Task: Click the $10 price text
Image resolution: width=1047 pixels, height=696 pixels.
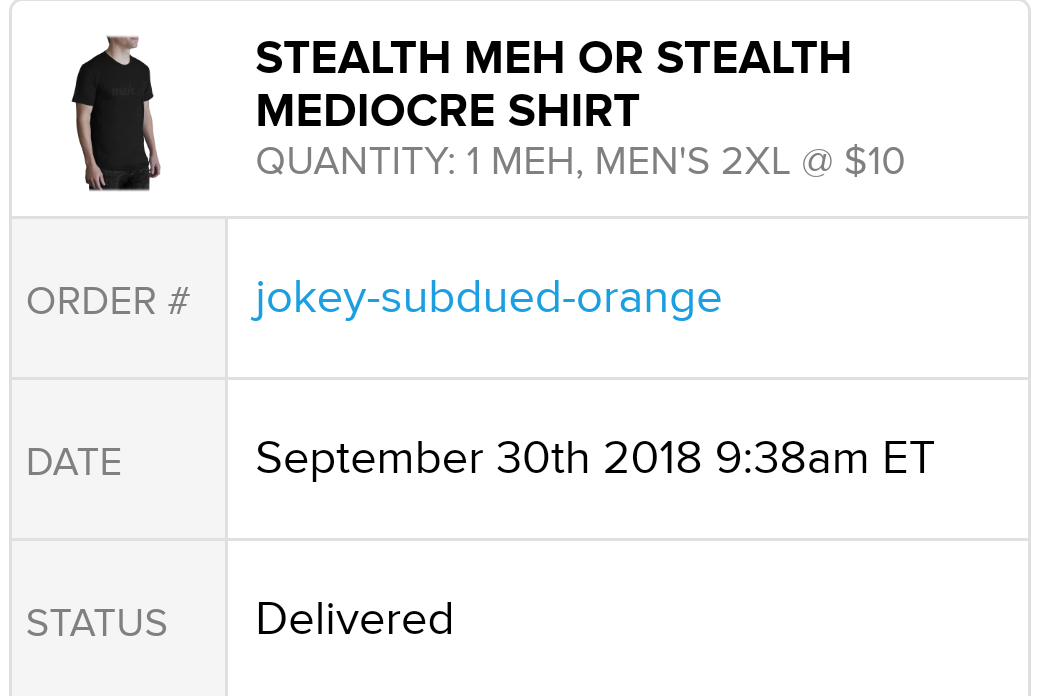Action: [x=874, y=161]
